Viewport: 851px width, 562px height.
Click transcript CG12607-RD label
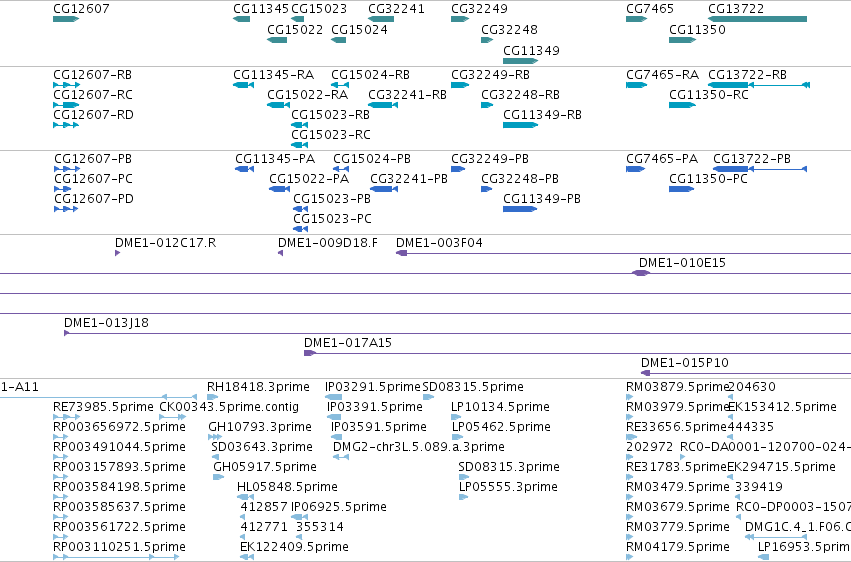point(93,114)
